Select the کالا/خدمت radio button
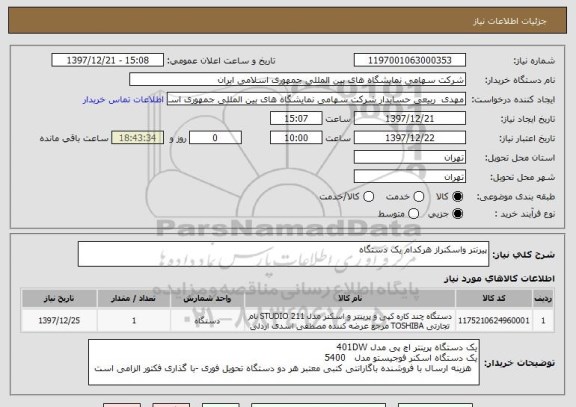Viewport: 576px width, 407px height. pos(368,197)
